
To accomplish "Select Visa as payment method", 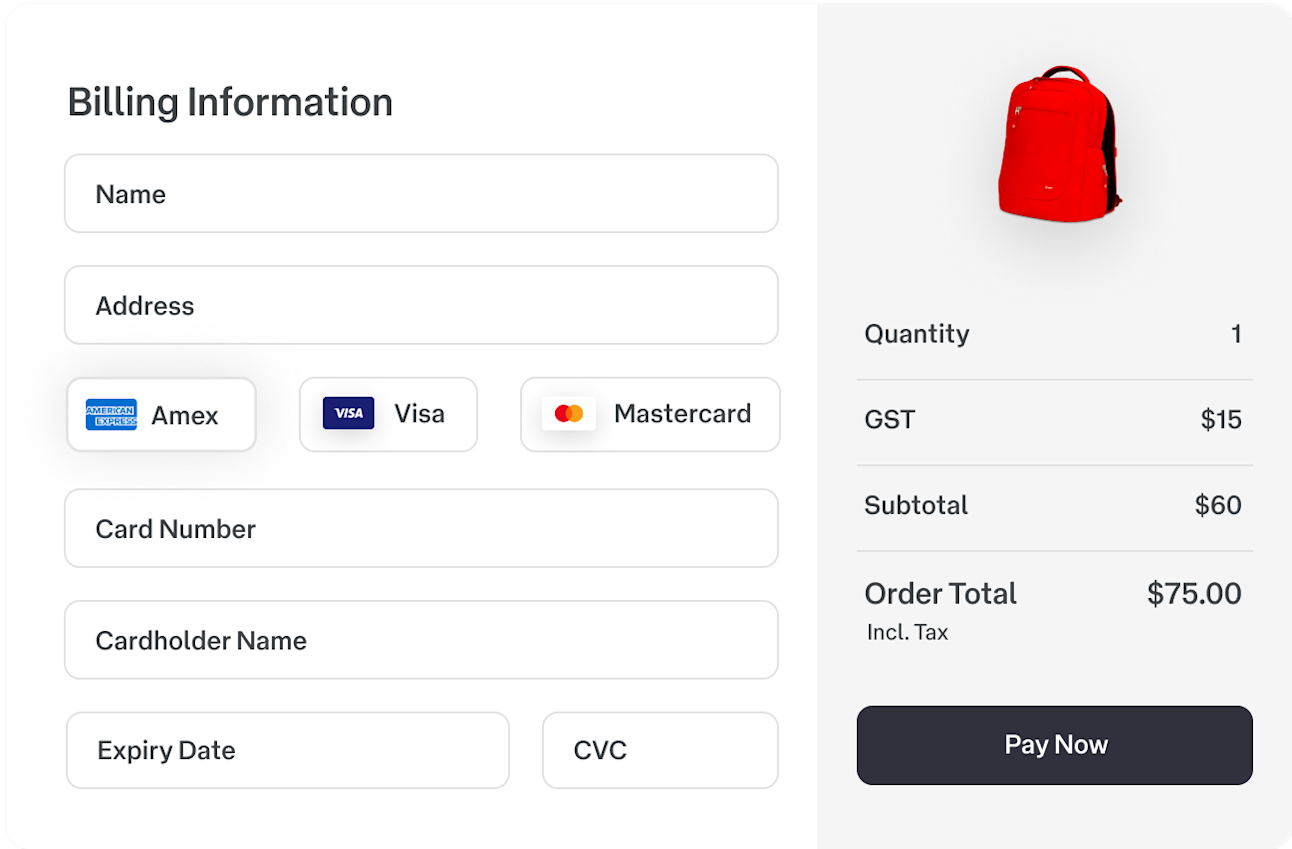I will point(388,414).
